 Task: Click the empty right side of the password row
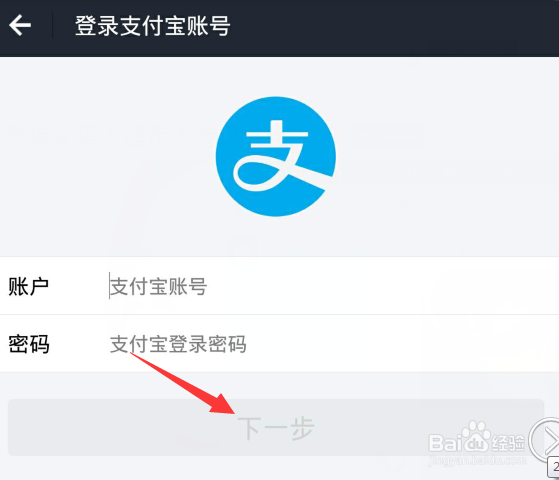pyautogui.click(x=403, y=344)
